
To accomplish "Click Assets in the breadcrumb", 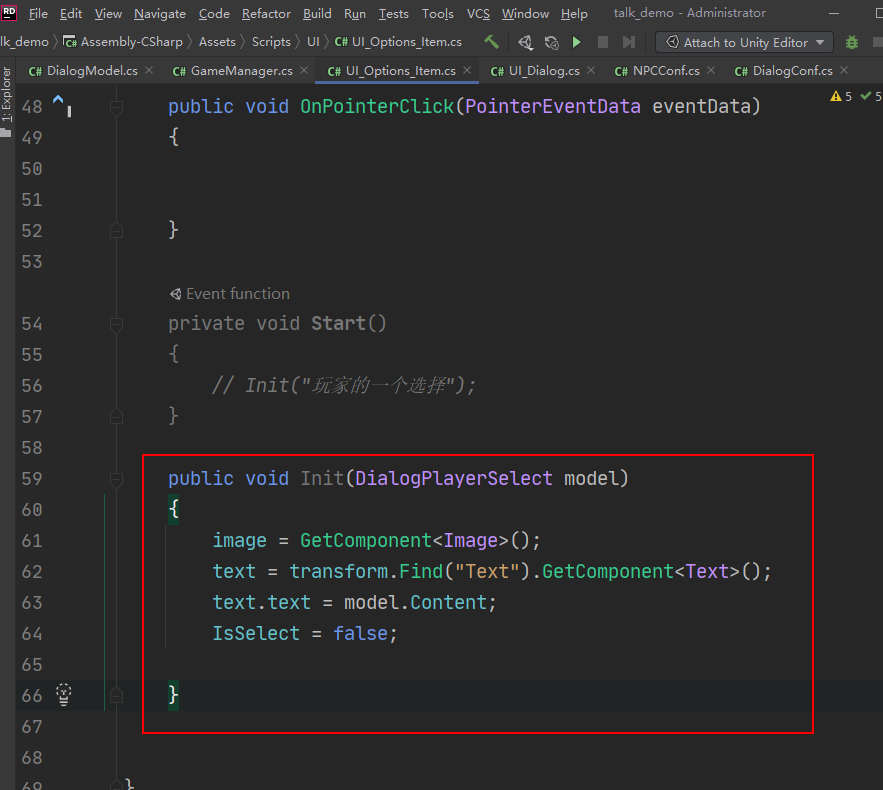I will 217,42.
